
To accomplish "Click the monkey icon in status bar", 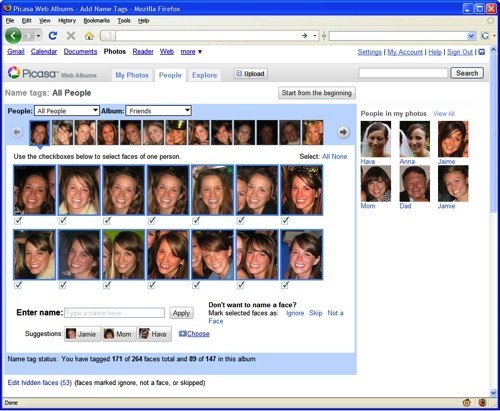I will point(466,402).
